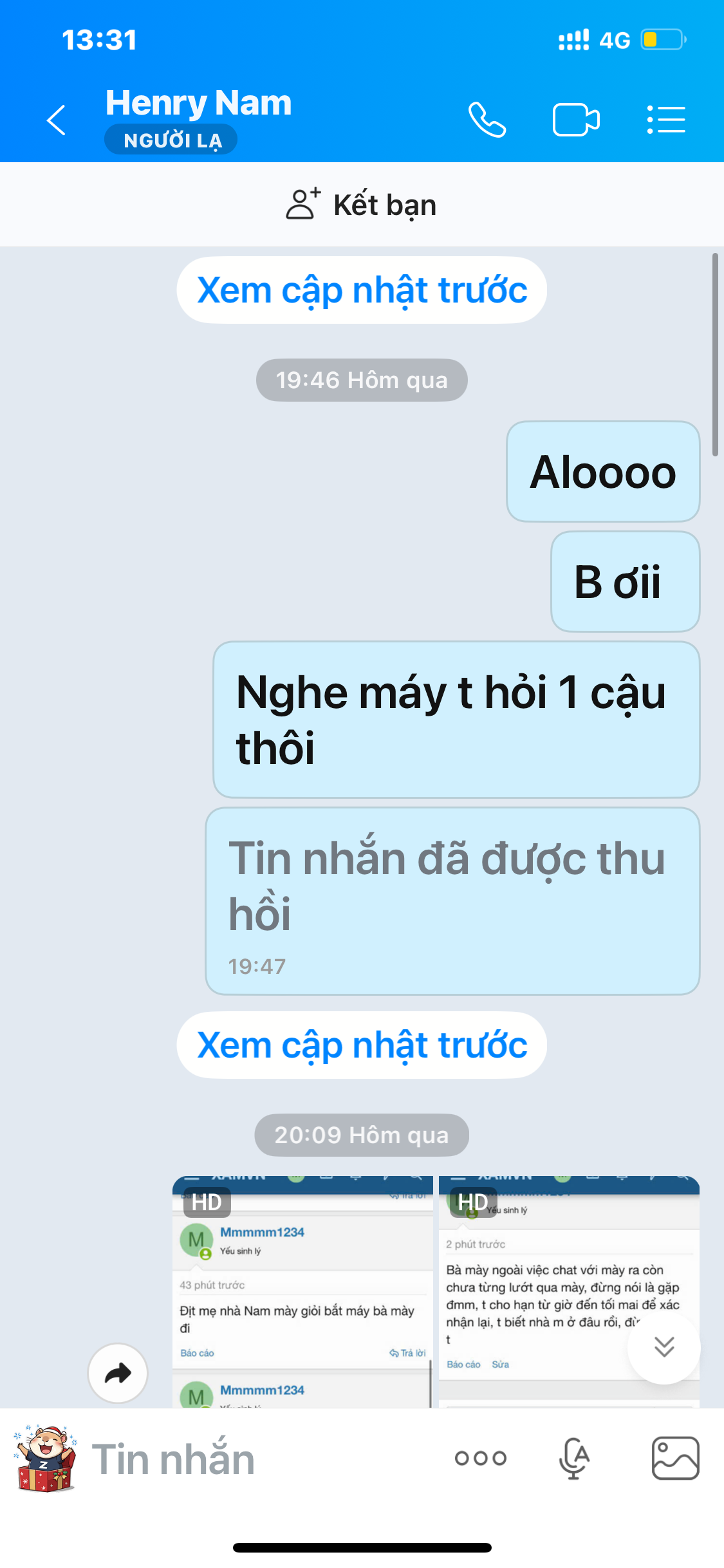Tap the first Xem cập nhật trước link
This screenshot has height=1568, width=724.
pyautogui.click(x=362, y=290)
